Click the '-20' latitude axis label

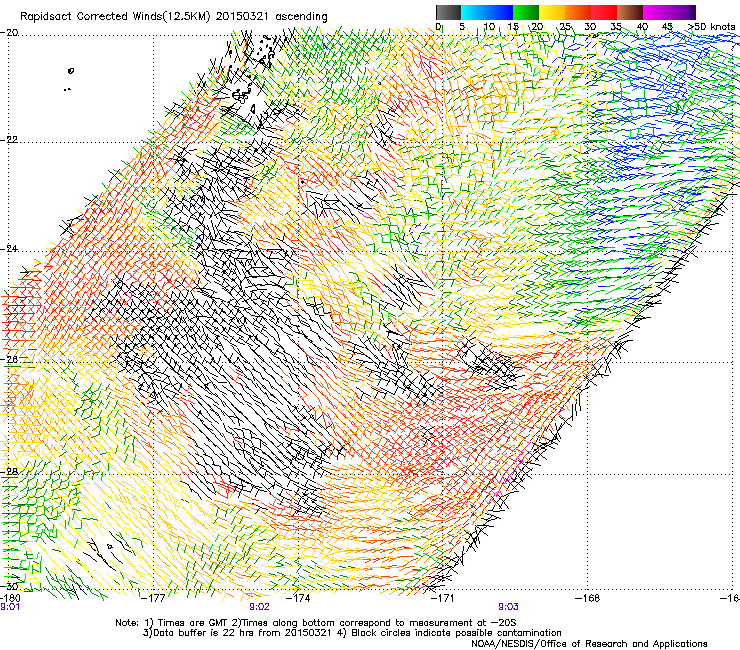click(9, 33)
